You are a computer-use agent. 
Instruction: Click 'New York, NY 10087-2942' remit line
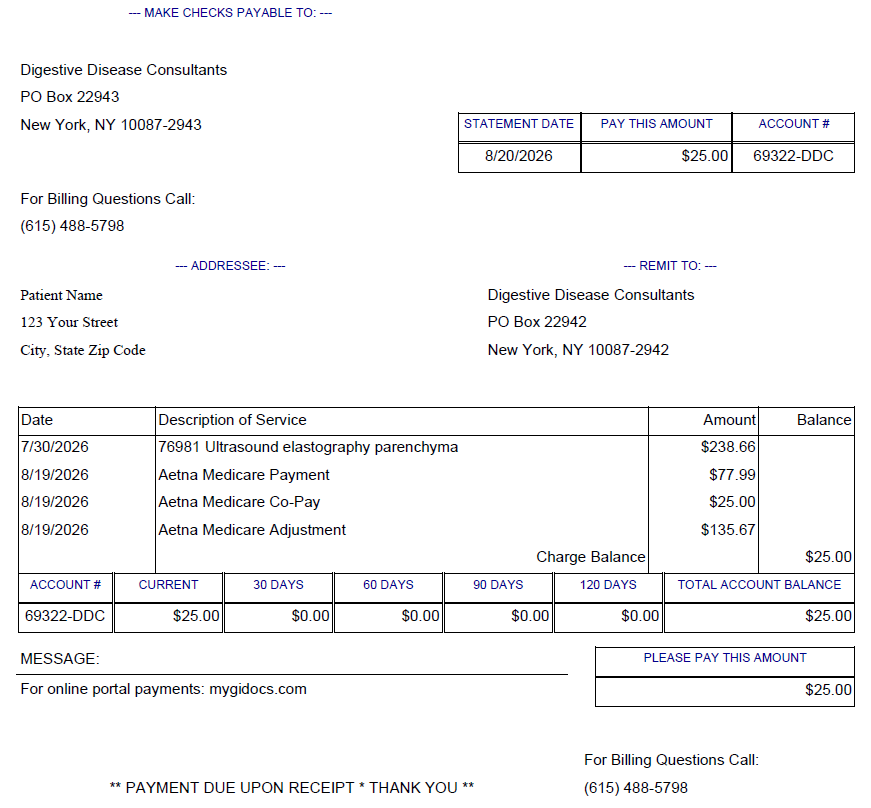point(578,350)
